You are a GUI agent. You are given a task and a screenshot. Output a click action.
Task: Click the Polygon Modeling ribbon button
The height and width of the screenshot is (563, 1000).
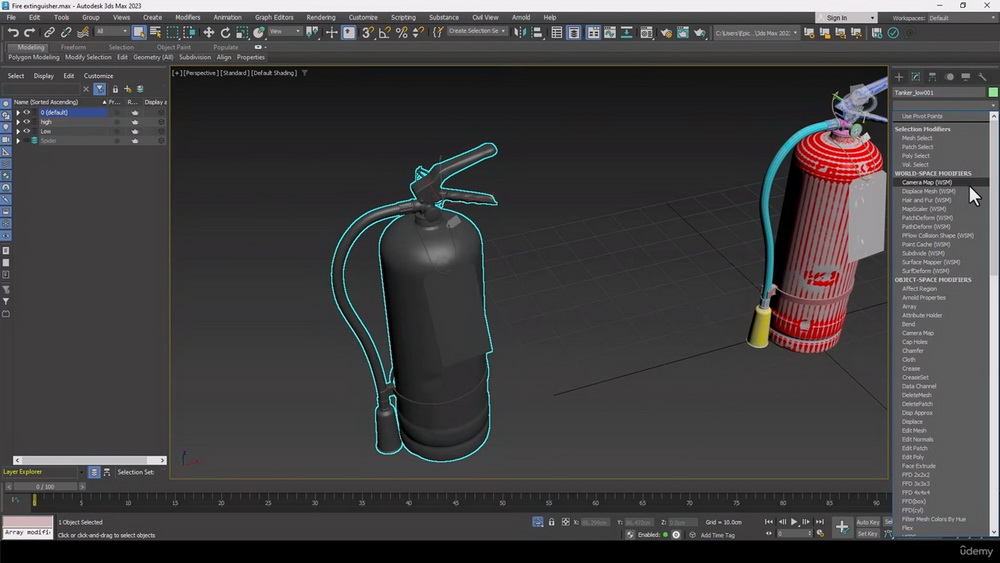[x=34, y=57]
